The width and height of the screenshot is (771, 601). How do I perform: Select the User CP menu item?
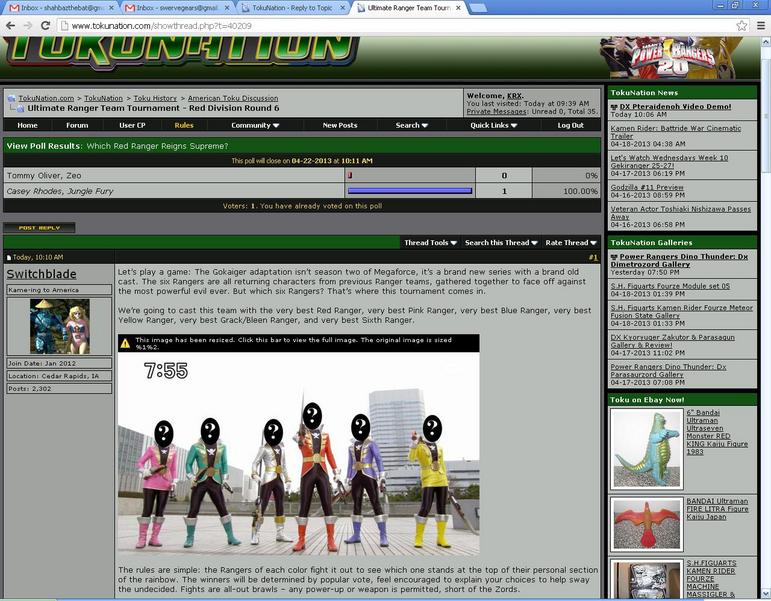click(x=133, y=125)
